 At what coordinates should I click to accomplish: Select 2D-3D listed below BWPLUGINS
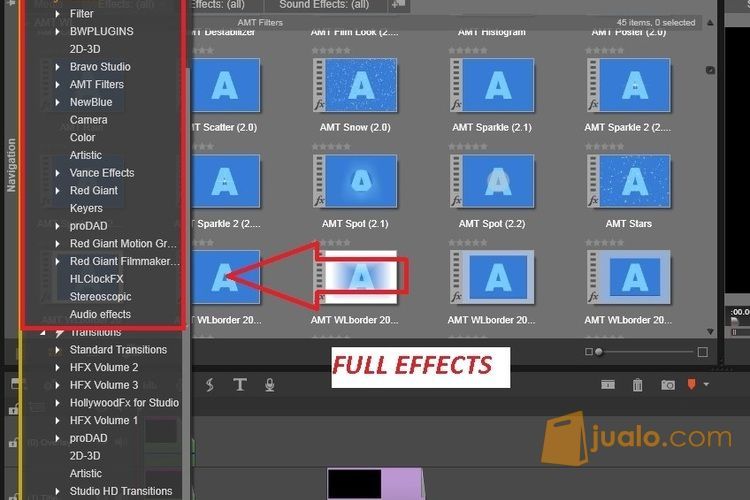pyautogui.click(x=85, y=49)
